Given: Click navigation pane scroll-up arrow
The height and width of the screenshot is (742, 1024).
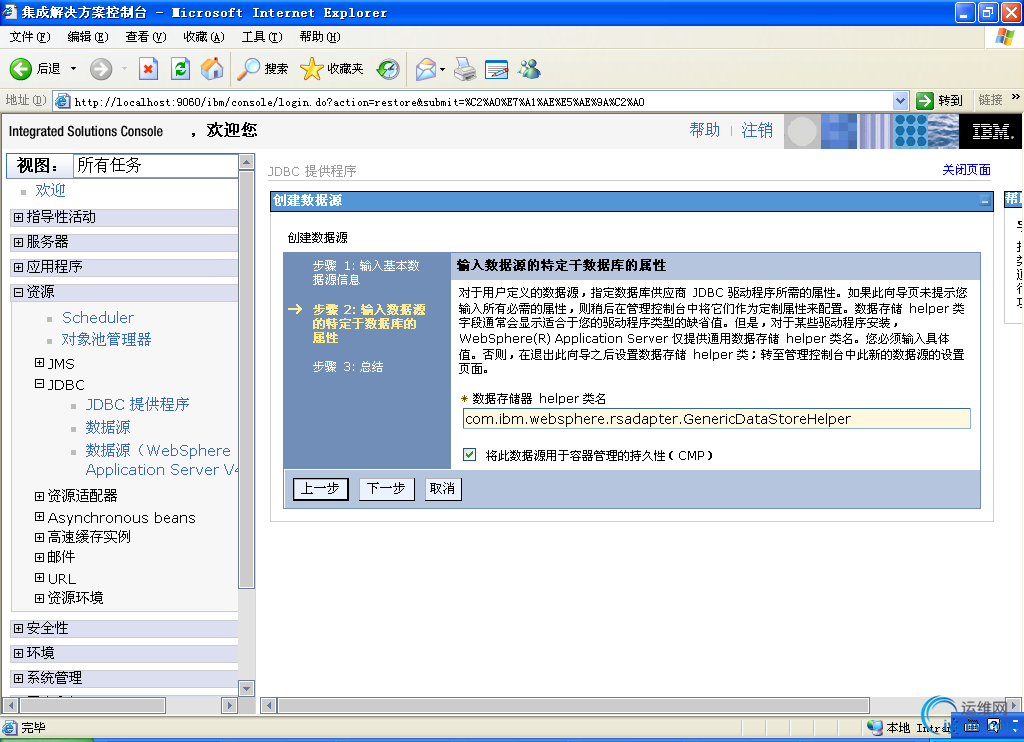Looking at the screenshot, I should coord(246,162).
